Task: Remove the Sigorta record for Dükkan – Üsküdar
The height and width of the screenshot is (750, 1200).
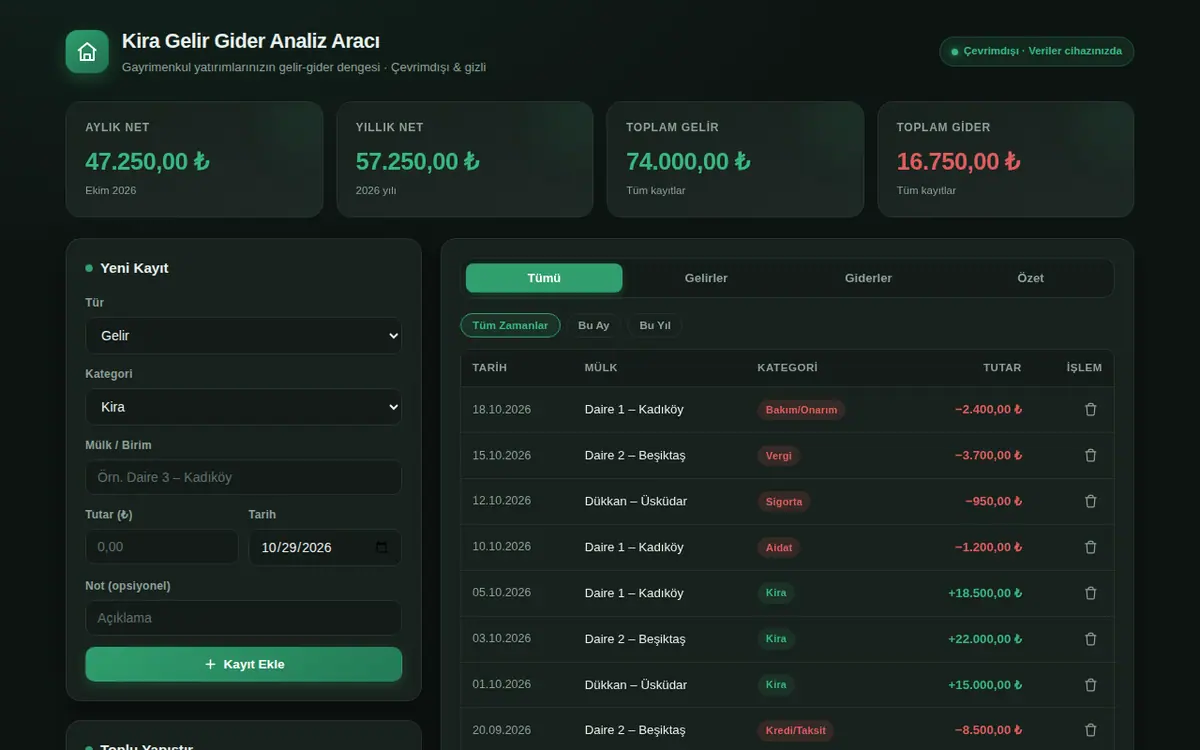Action: click(1090, 501)
